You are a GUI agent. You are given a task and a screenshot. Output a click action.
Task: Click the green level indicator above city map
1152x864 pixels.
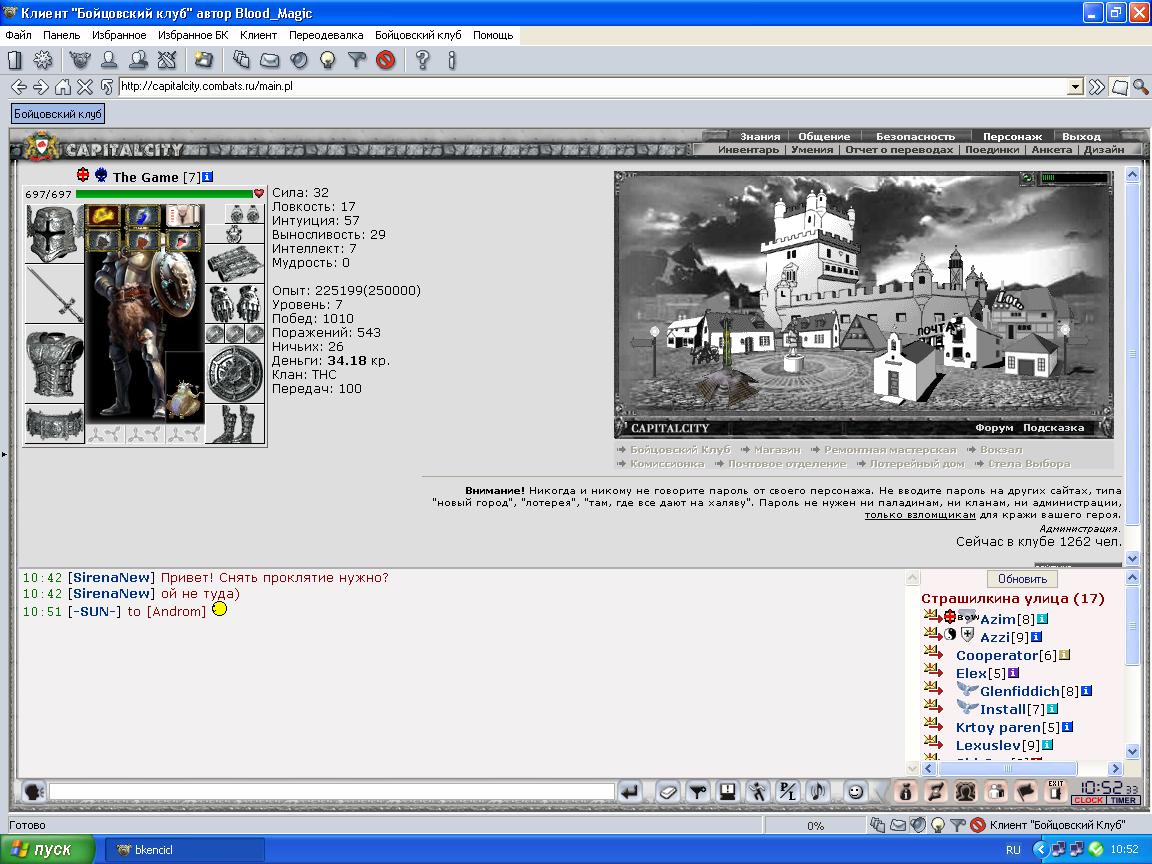click(x=1074, y=178)
